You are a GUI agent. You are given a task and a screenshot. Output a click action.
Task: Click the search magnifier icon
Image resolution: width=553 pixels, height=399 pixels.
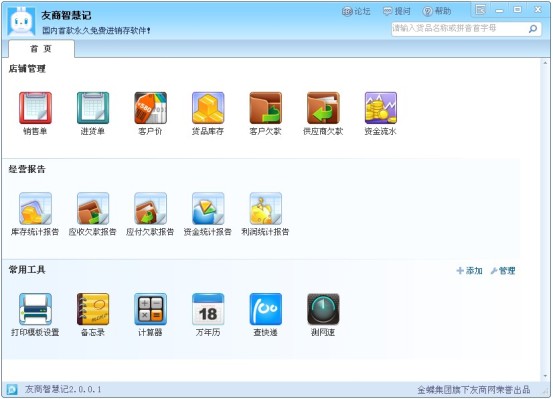click(x=533, y=29)
